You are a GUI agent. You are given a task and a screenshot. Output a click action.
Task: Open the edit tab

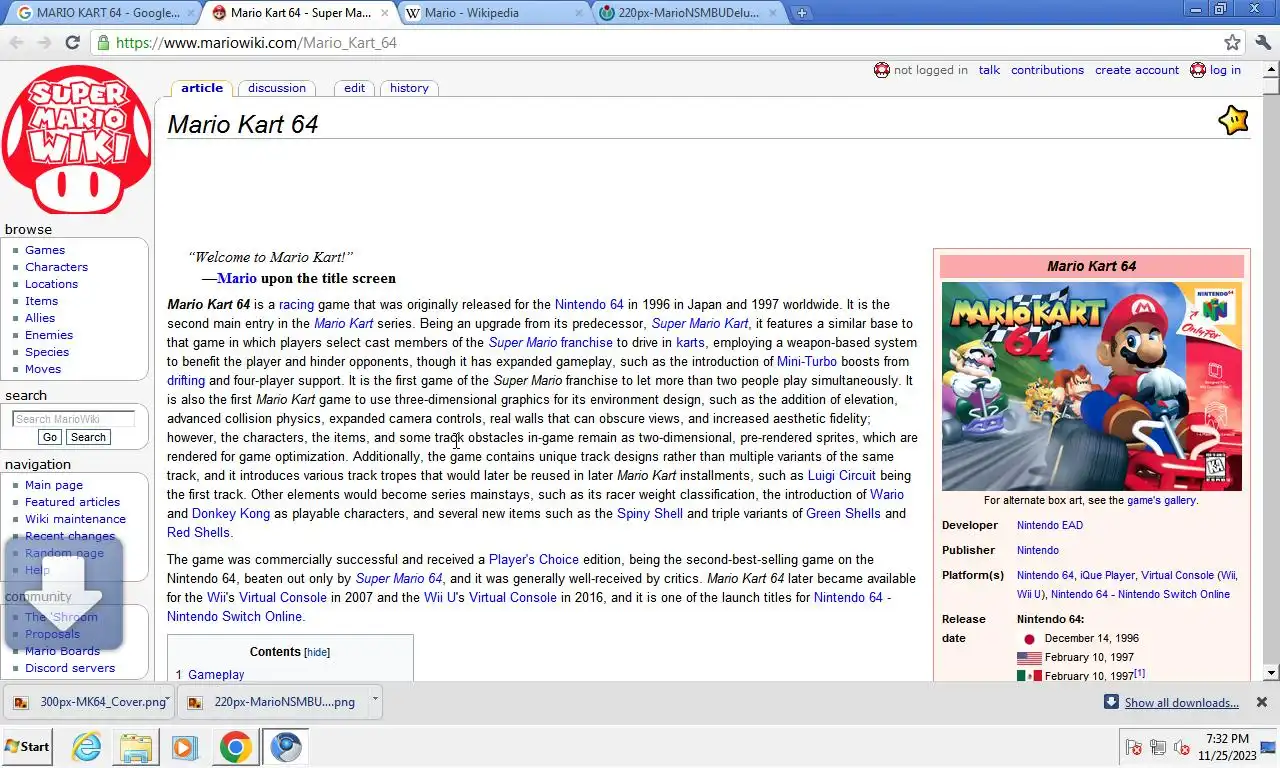pyautogui.click(x=354, y=88)
